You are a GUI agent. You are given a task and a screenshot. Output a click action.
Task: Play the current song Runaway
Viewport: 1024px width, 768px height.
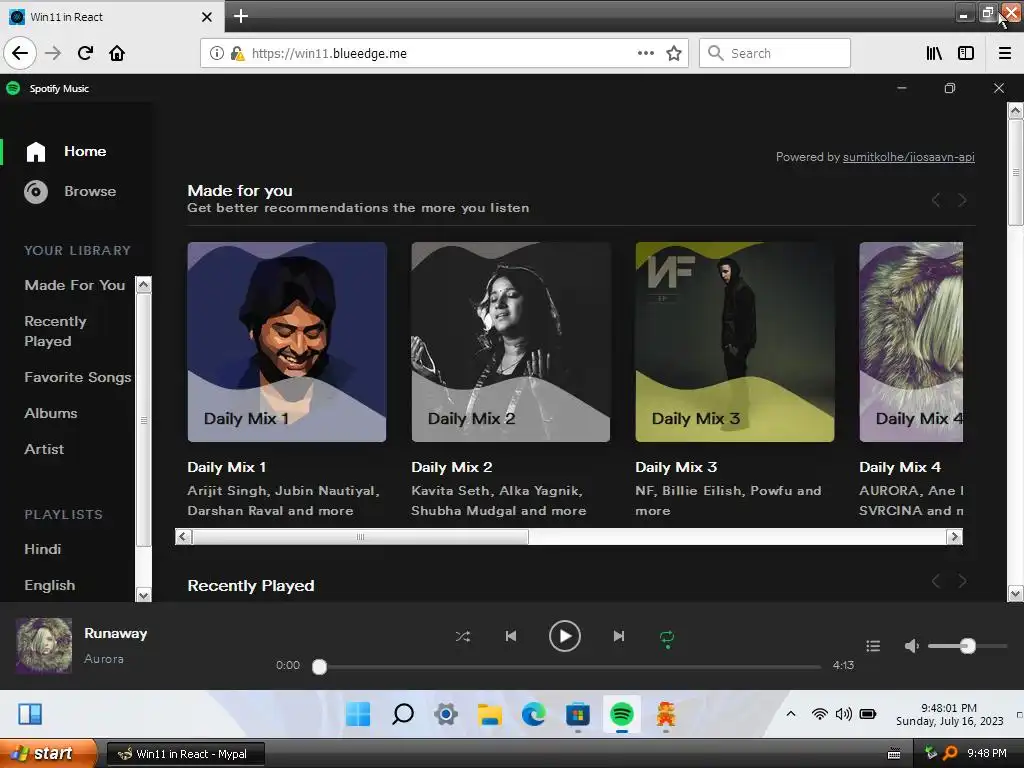565,636
